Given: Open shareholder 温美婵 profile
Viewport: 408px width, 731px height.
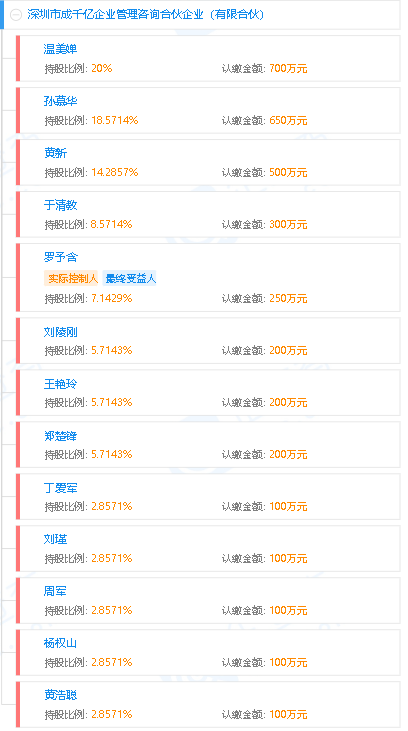Looking at the screenshot, I should tap(60, 48).
